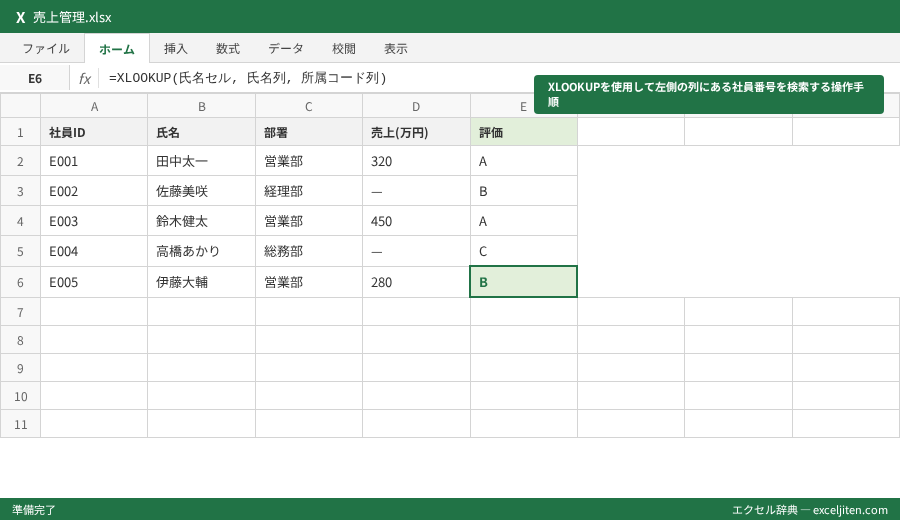Viewport: 900px width, 520px height.
Task: Select row 11 header
Action: click(x=20, y=424)
